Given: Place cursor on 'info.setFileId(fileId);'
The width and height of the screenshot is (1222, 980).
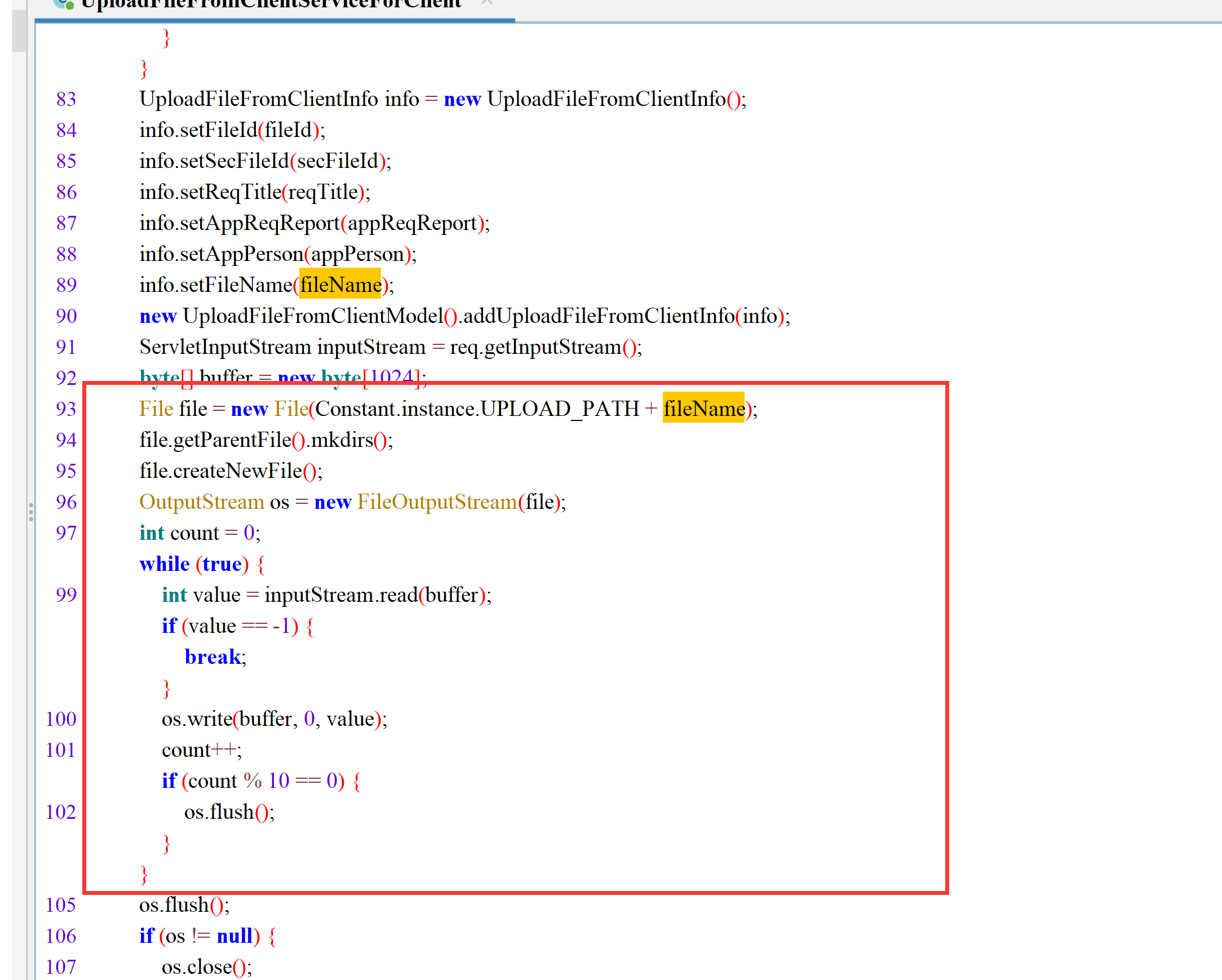Looking at the screenshot, I should pyautogui.click(x=232, y=130).
